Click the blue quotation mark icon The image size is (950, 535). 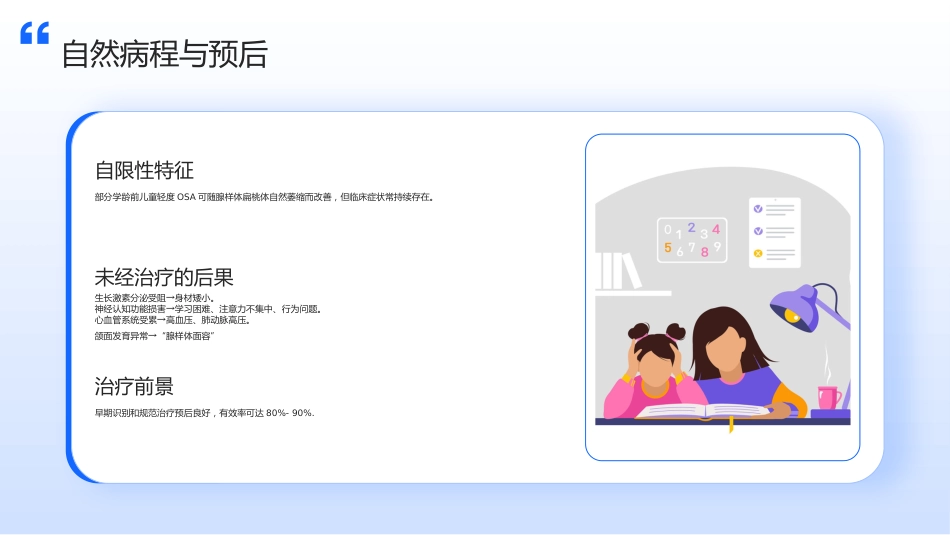tap(35, 33)
